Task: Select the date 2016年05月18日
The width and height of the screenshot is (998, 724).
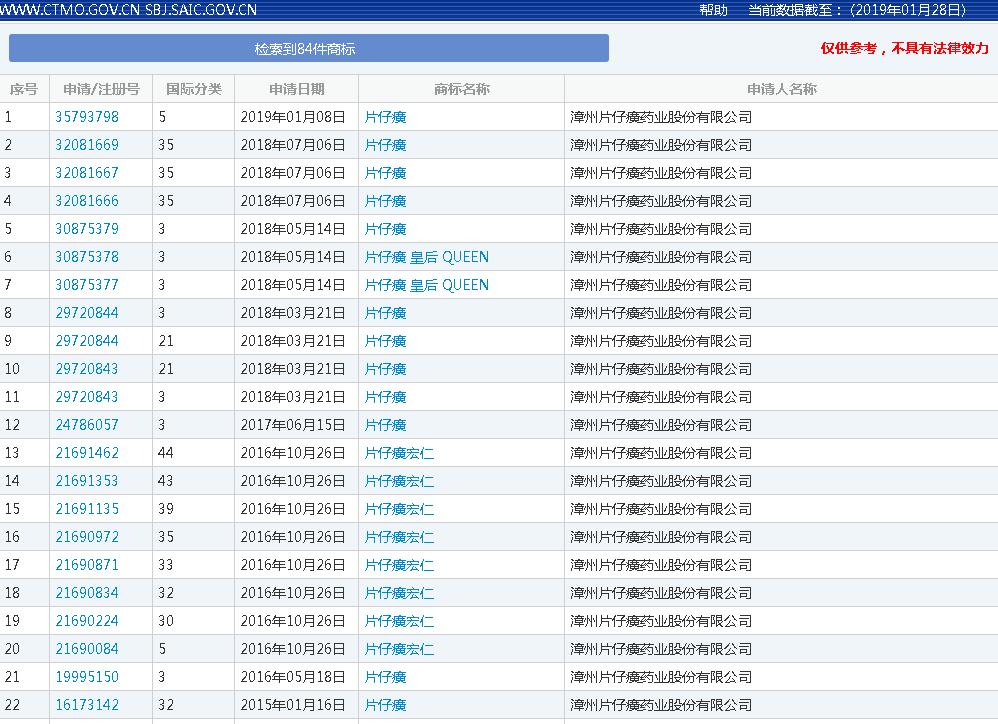Action: coord(293,677)
